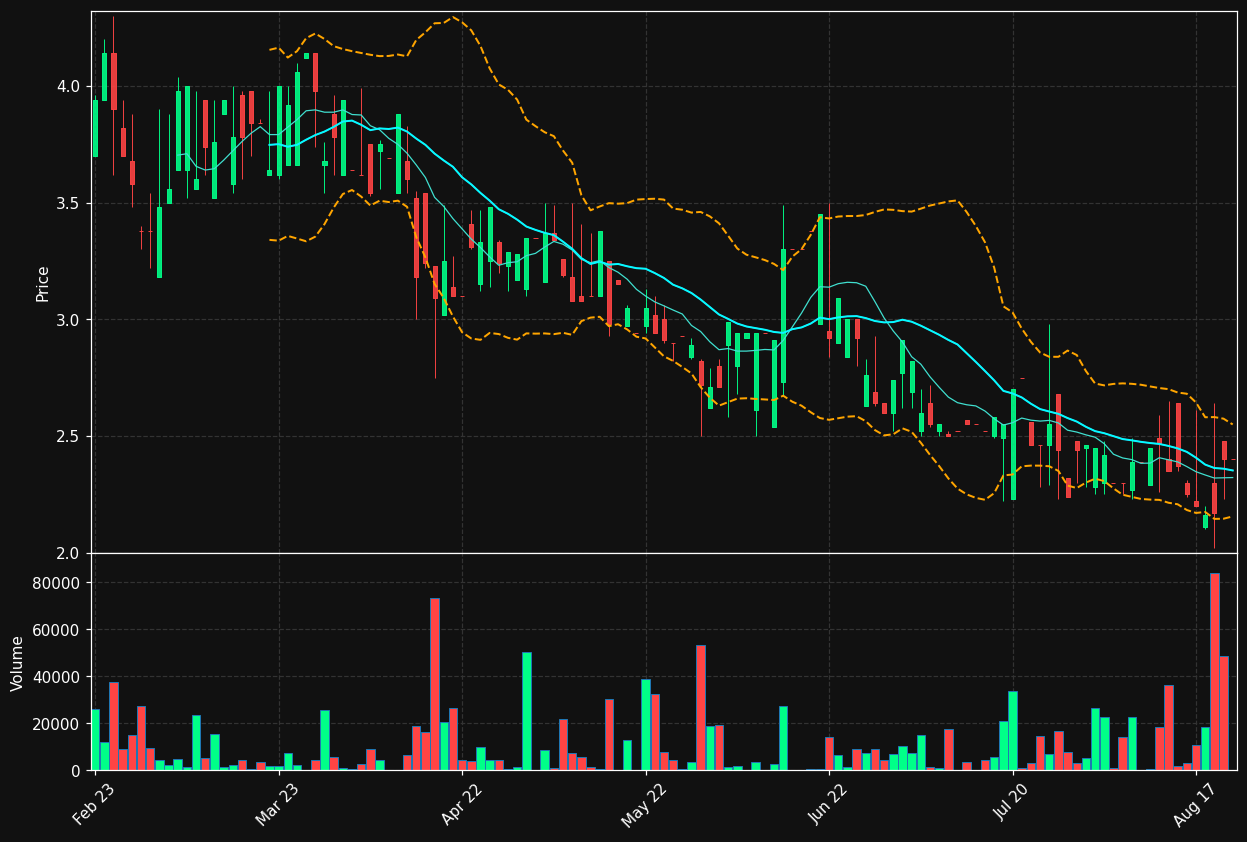Click the 20000 volume tick label
The image size is (1247, 842).
click(57, 724)
